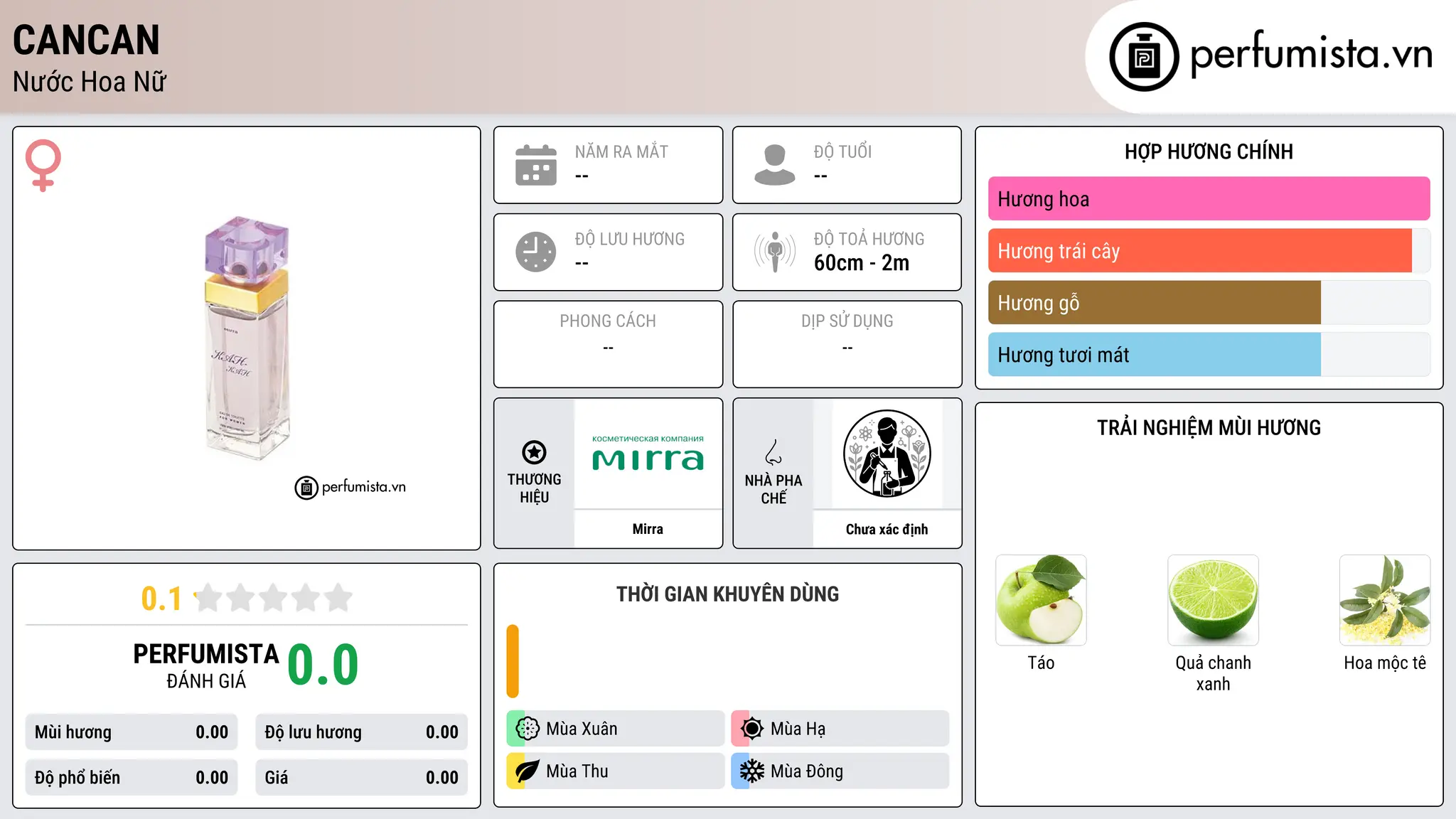The height and width of the screenshot is (819, 1456).
Task: Select the Mùa Xuân season button
Action: (615, 729)
